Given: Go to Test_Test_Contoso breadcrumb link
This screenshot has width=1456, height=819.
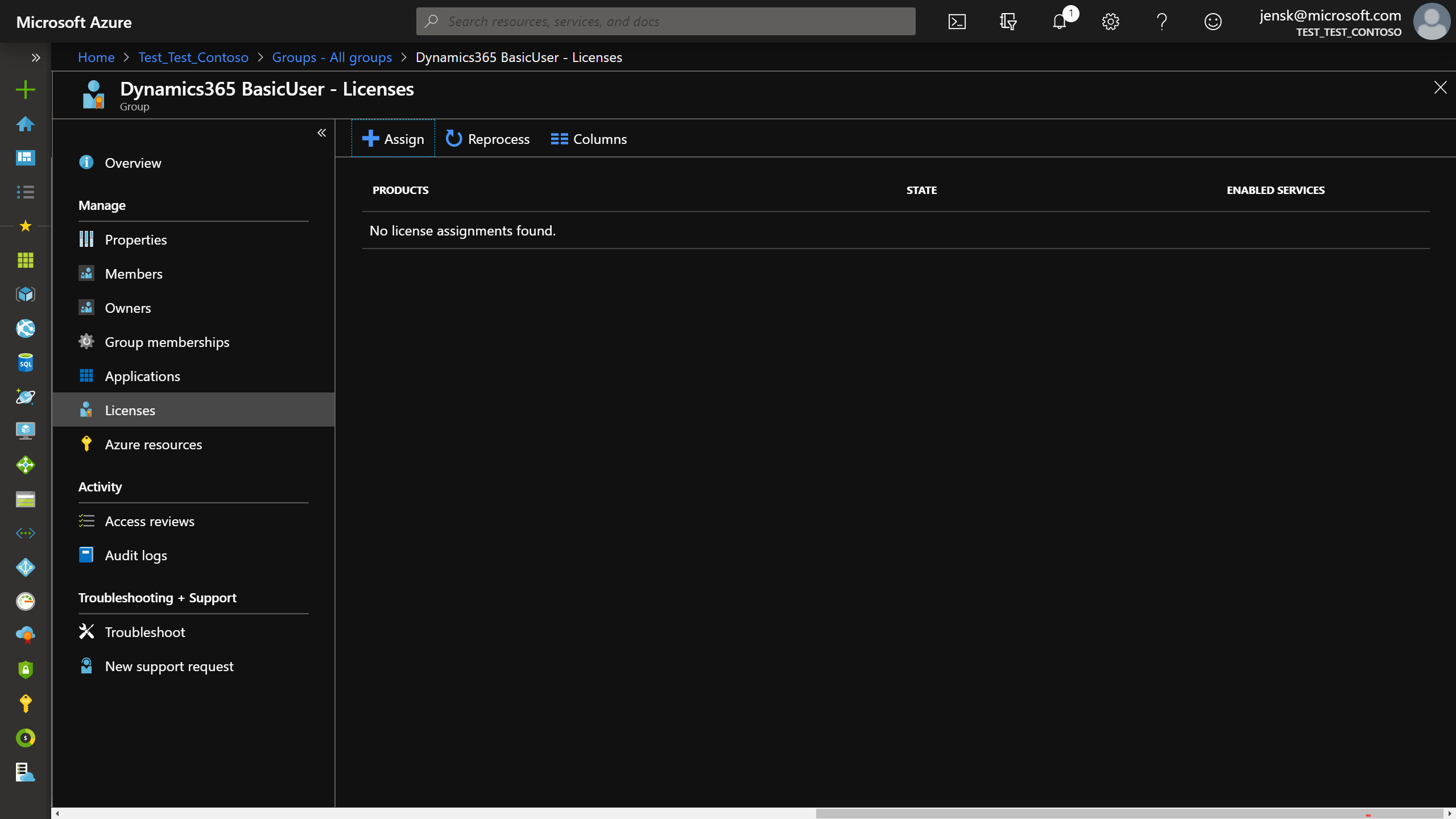Looking at the screenshot, I should click(x=193, y=57).
